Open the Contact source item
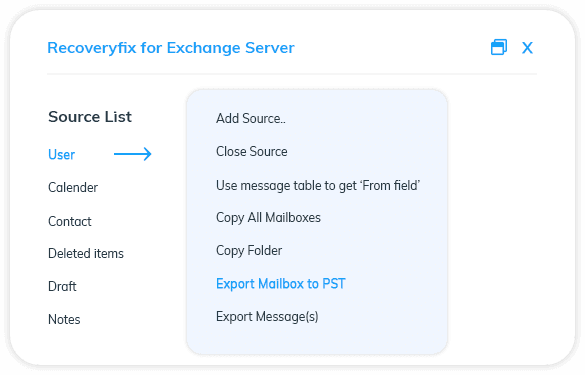Screen dimensions: 585x375 (x=70, y=221)
